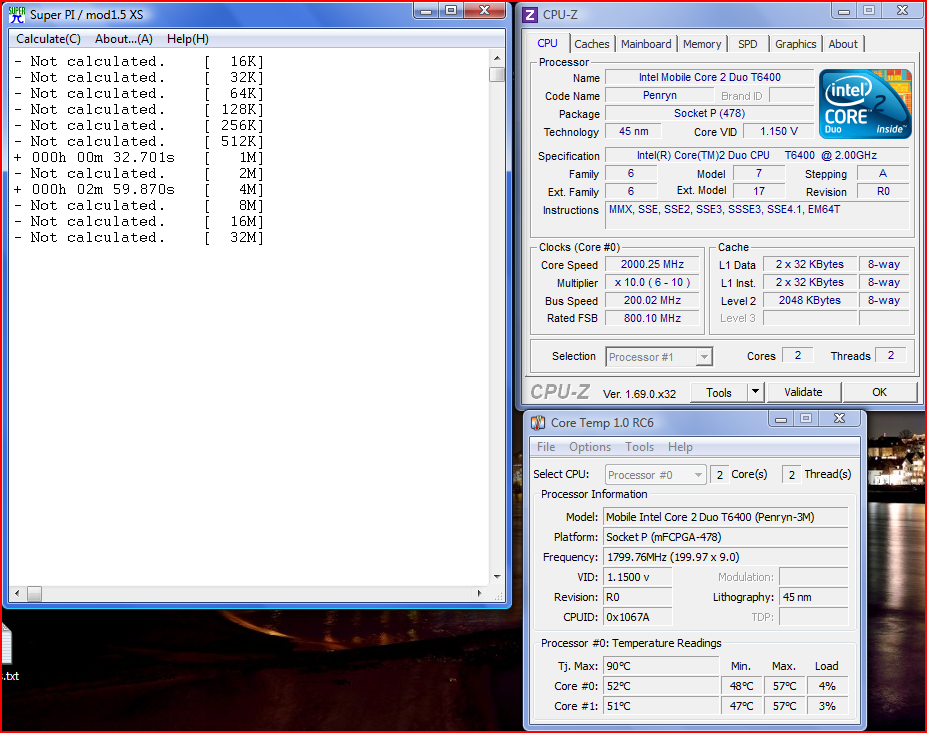Click the Core Temp title bar icon

coord(538,423)
